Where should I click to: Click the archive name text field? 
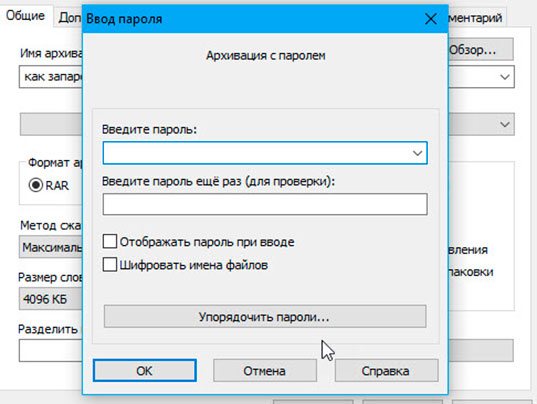[51, 77]
